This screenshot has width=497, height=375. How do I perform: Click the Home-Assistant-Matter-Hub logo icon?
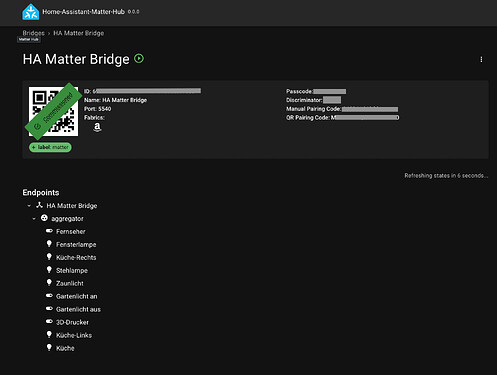tap(31, 12)
